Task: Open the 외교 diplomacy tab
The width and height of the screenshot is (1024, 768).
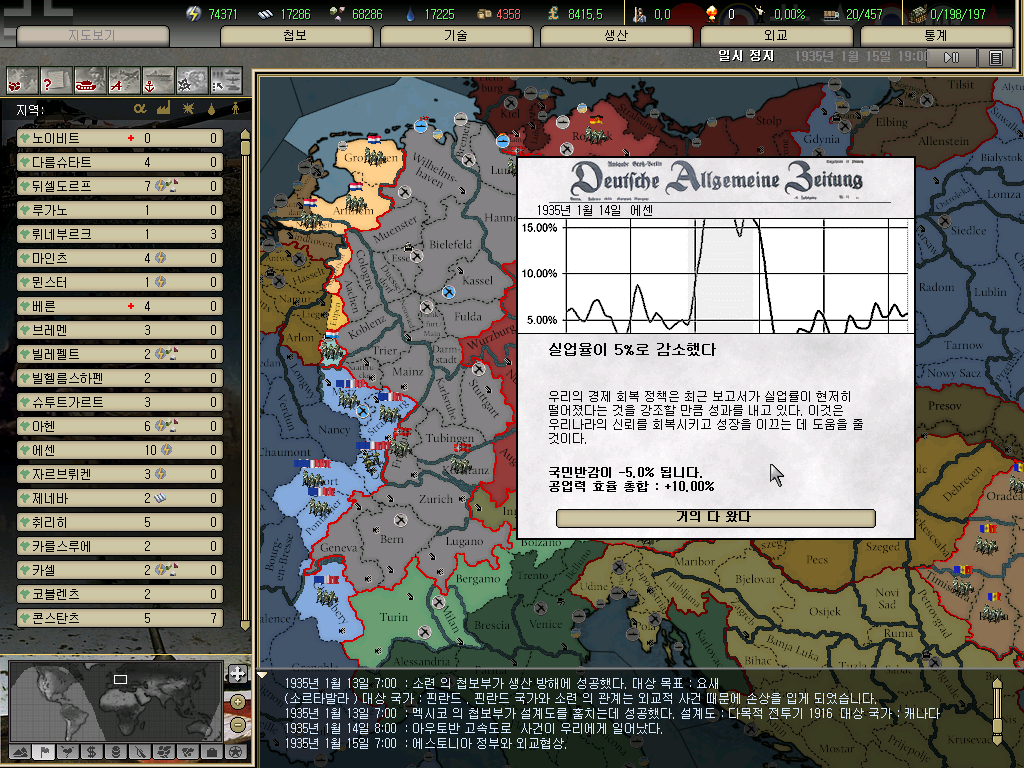Action: (x=776, y=35)
